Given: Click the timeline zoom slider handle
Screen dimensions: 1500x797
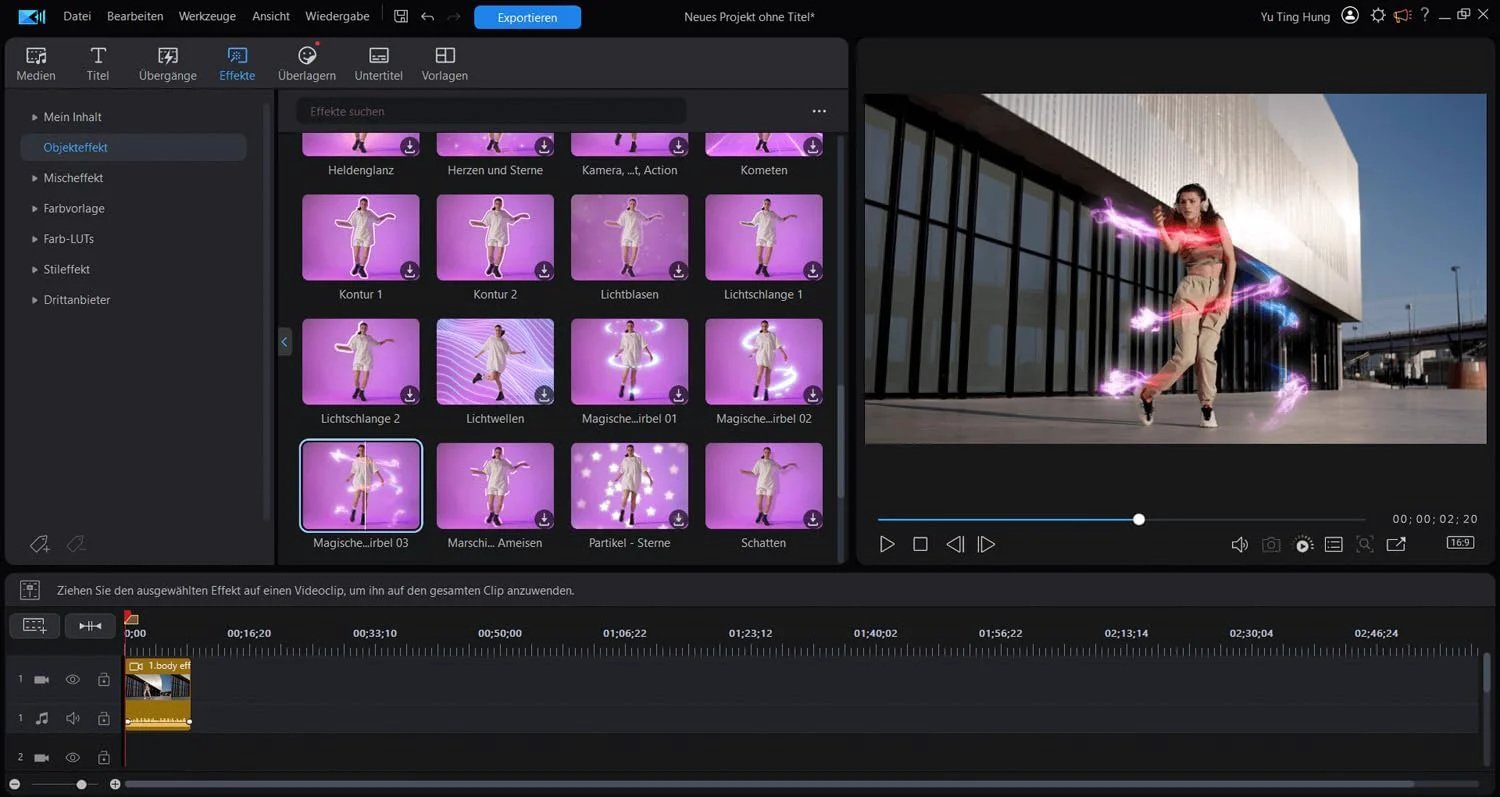Looking at the screenshot, I should click(82, 785).
